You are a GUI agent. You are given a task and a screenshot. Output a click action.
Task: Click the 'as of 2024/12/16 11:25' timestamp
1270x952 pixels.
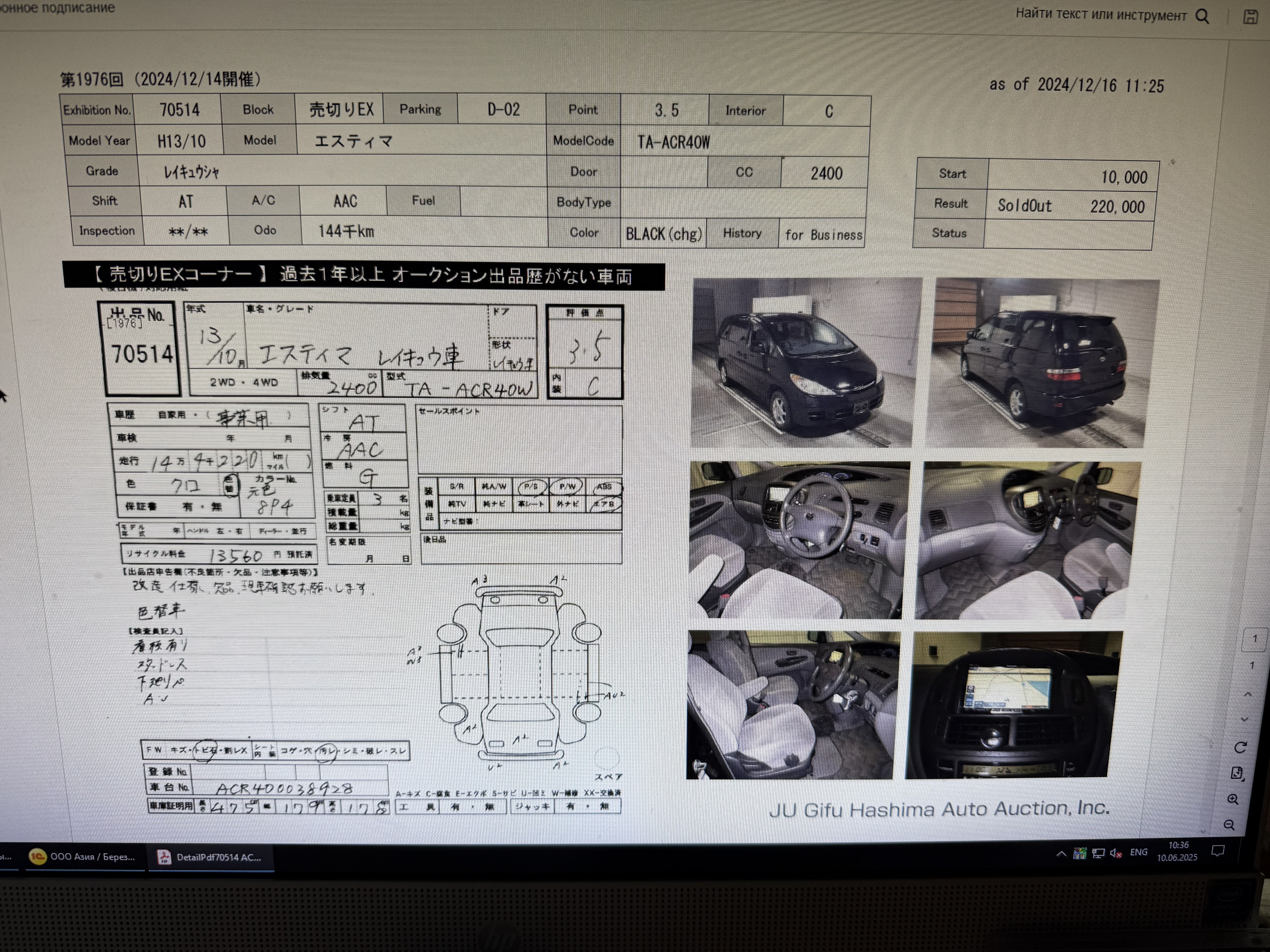(1077, 85)
